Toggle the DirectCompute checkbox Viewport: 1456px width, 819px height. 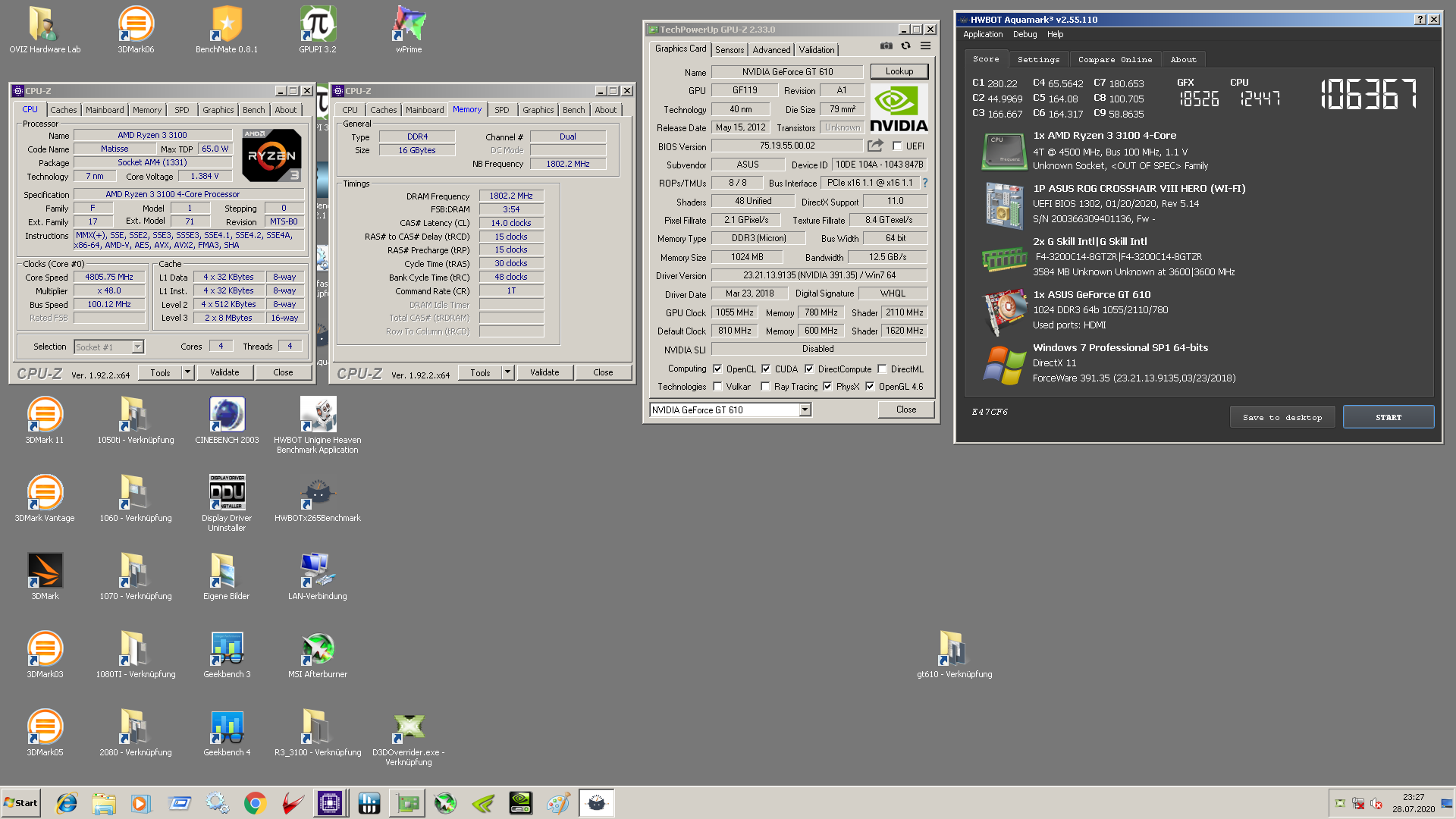(x=809, y=369)
